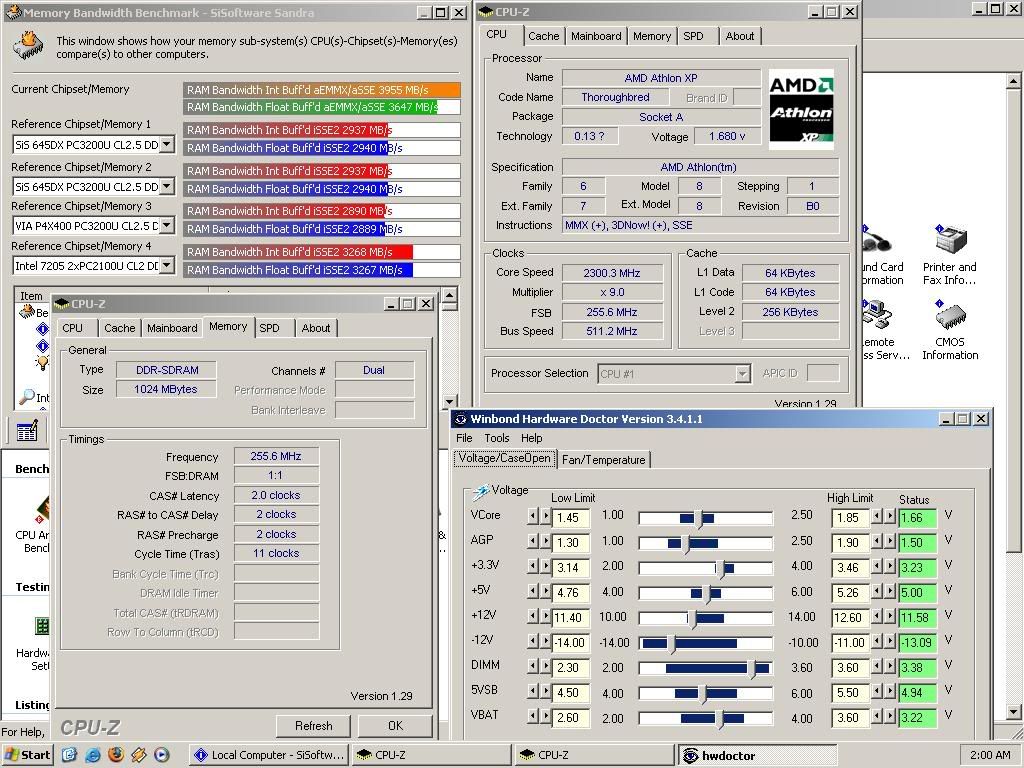
Task: Select the SPD tab in the memory CPU-Z window
Action: point(269,328)
